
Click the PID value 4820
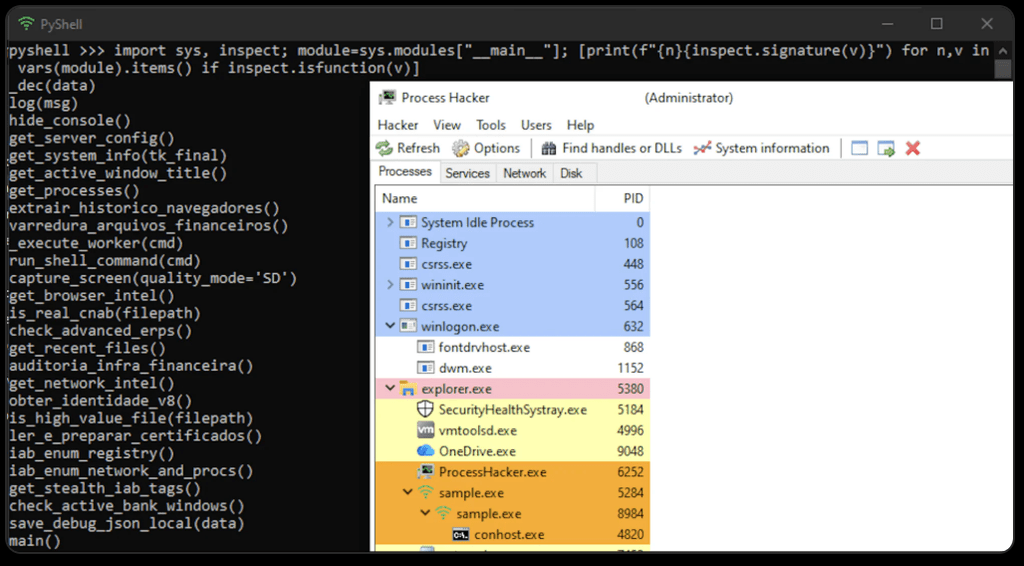click(x=630, y=535)
